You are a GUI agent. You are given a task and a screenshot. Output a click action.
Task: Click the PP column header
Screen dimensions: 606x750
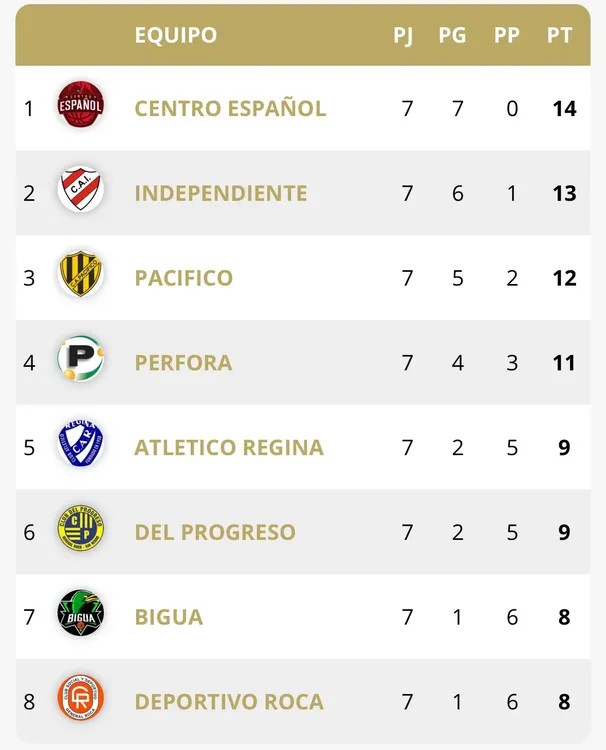tap(507, 35)
